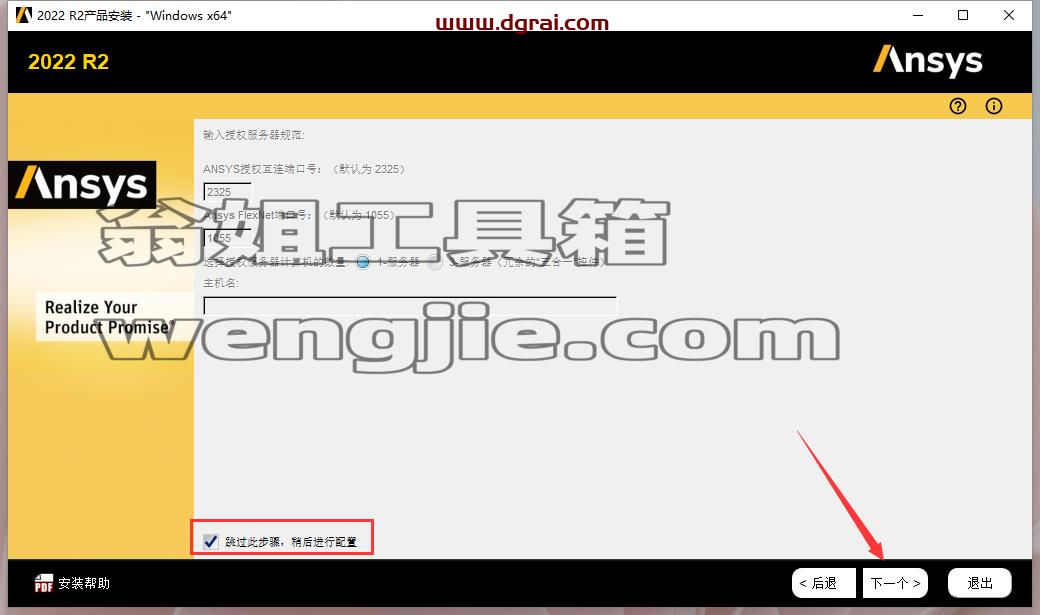Click the hostname input field
Screen dimensions: 1040x615
click(410, 305)
